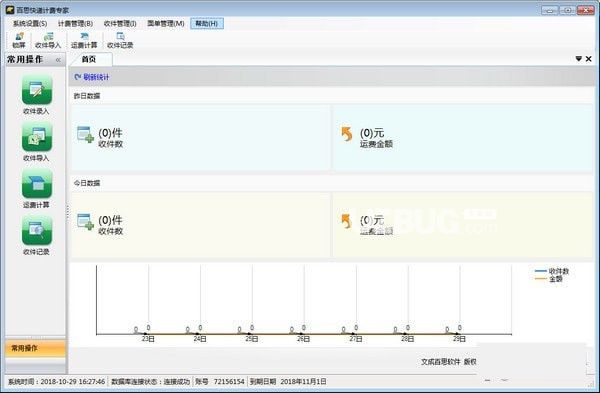Click the 锁屏 lock toolbar icon
Image resolution: width=600 pixels, height=393 pixels.
coord(19,41)
